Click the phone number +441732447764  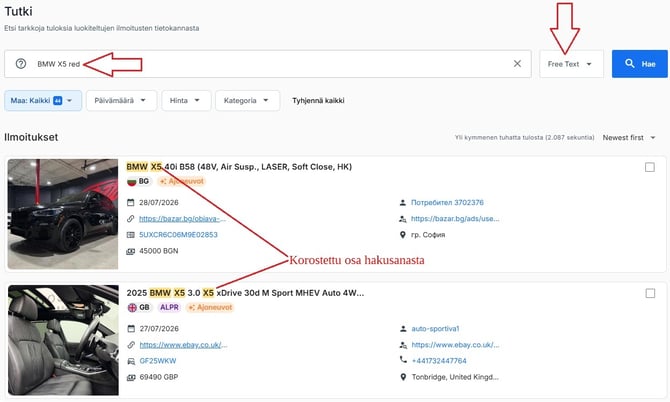(439, 361)
